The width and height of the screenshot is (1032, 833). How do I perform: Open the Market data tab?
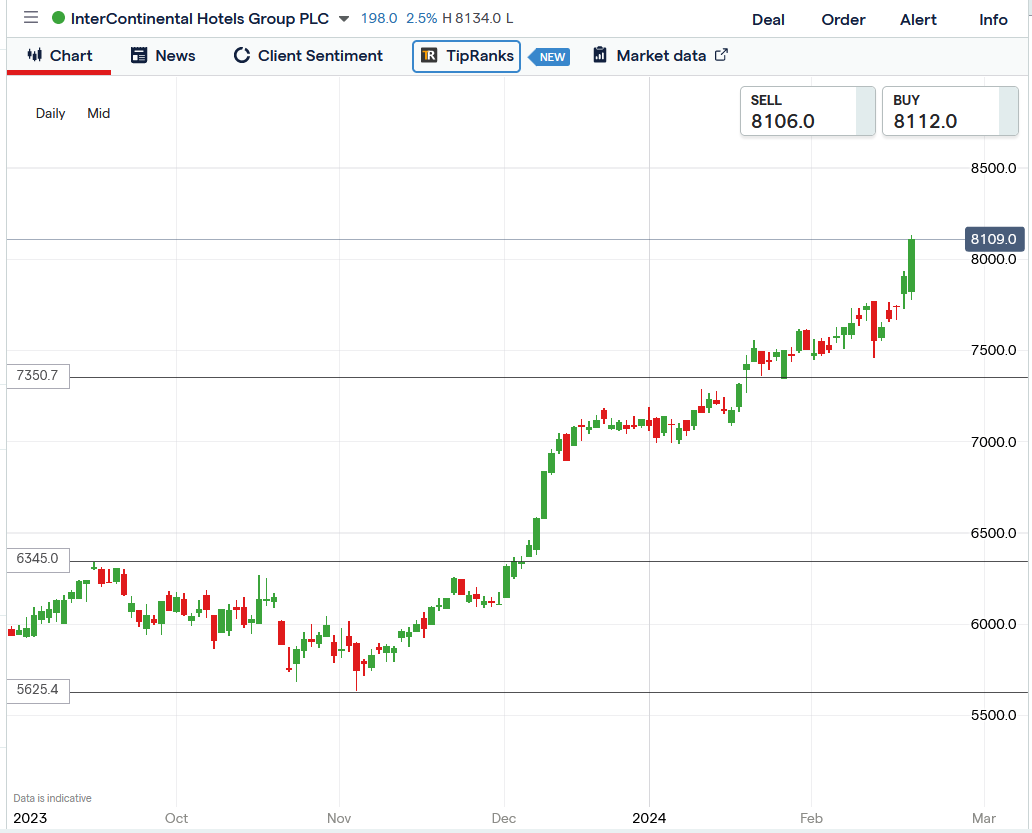661,56
